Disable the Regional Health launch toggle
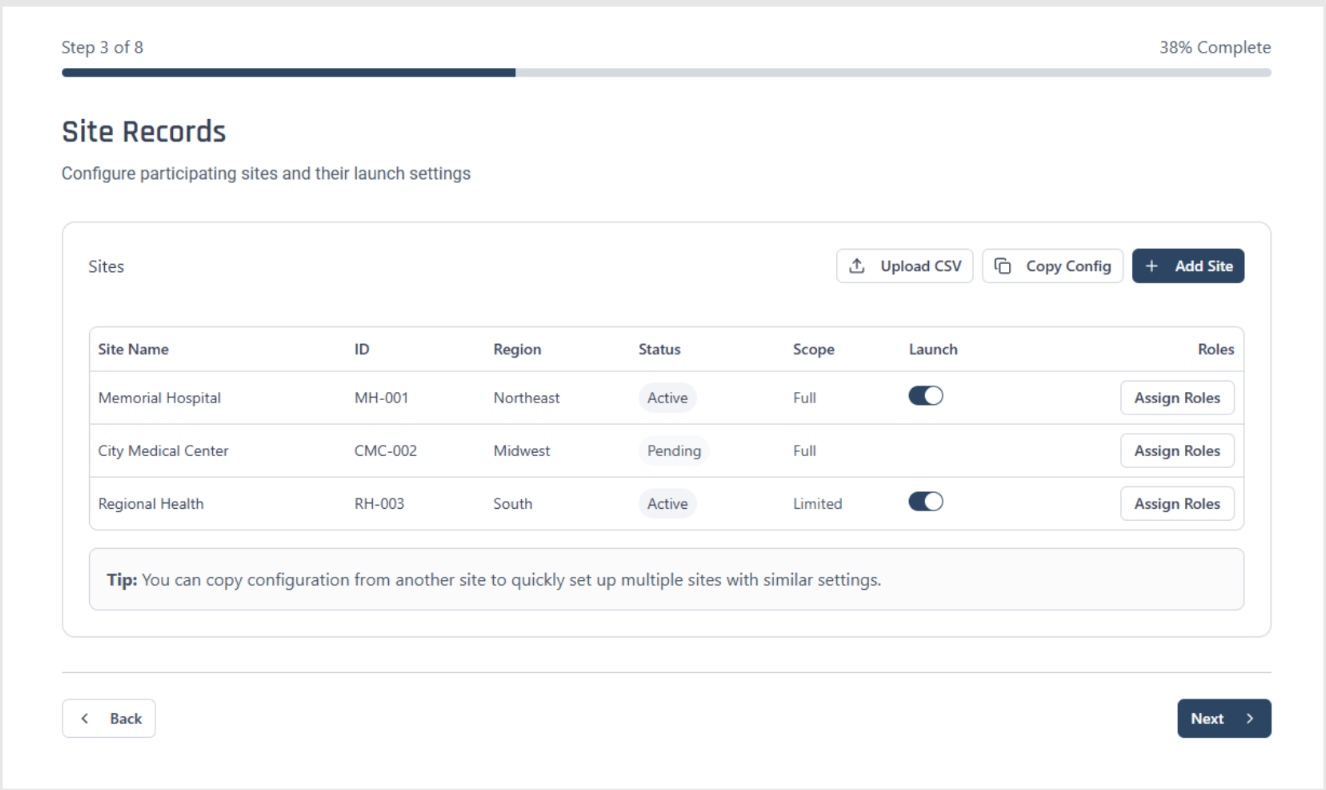Viewport: 1326px width, 790px height. coord(926,502)
